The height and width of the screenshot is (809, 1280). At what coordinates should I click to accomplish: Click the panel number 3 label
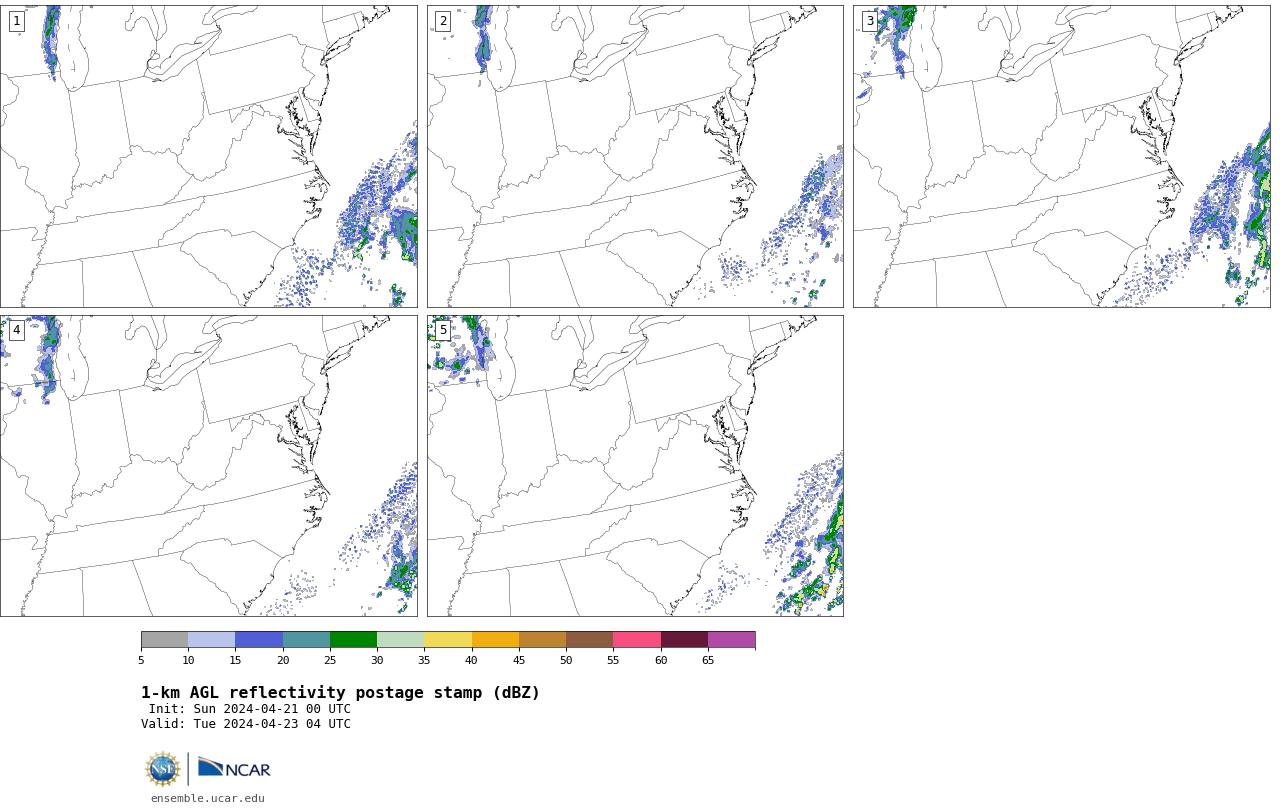869,21
